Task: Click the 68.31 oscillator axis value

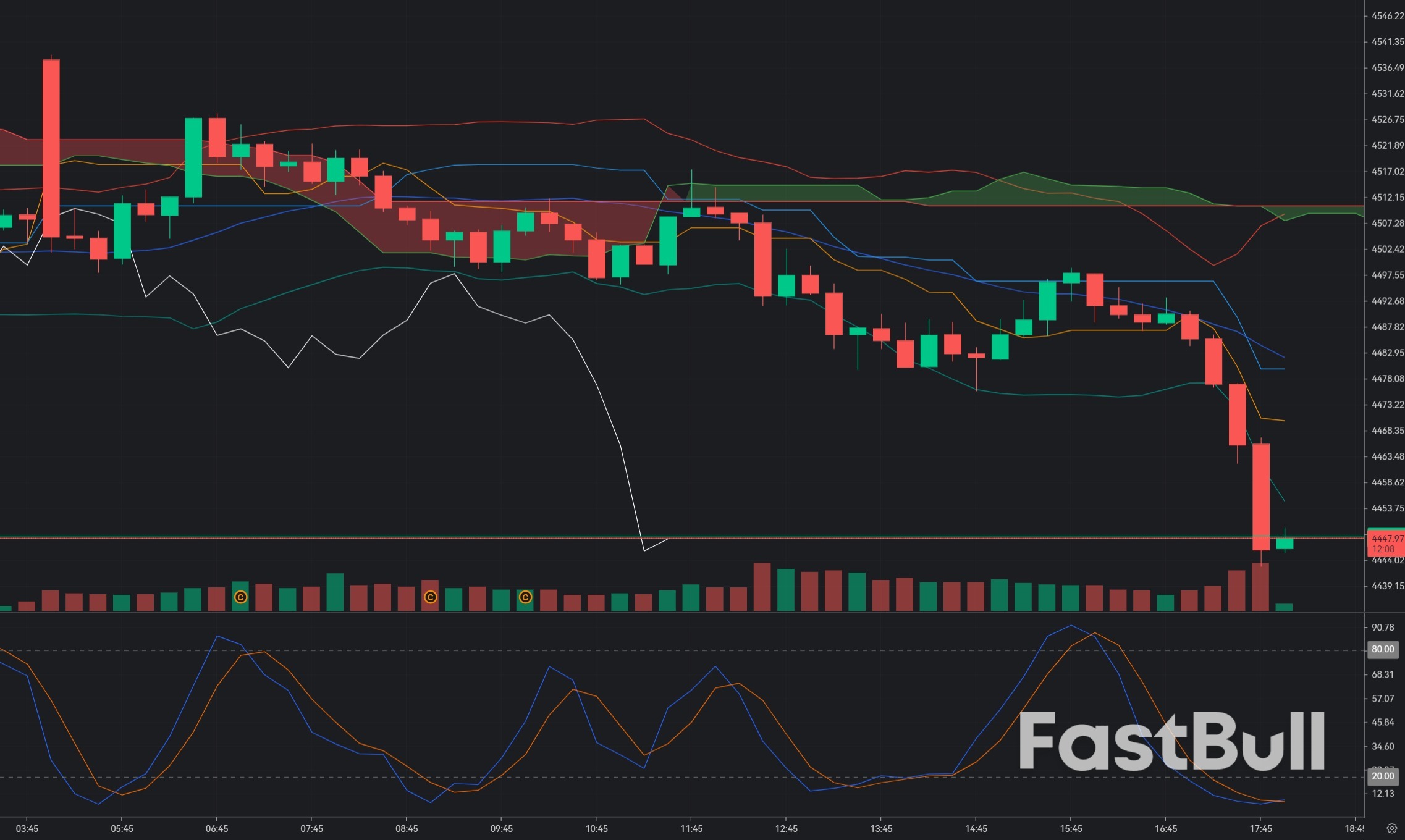Action: pyautogui.click(x=1383, y=674)
